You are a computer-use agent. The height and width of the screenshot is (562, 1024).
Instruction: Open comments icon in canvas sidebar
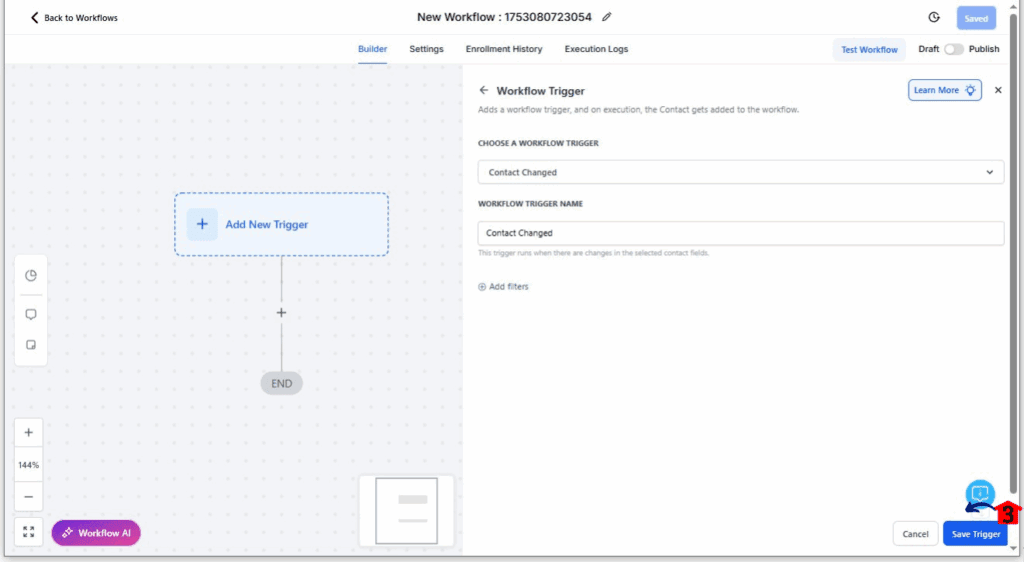tap(31, 315)
